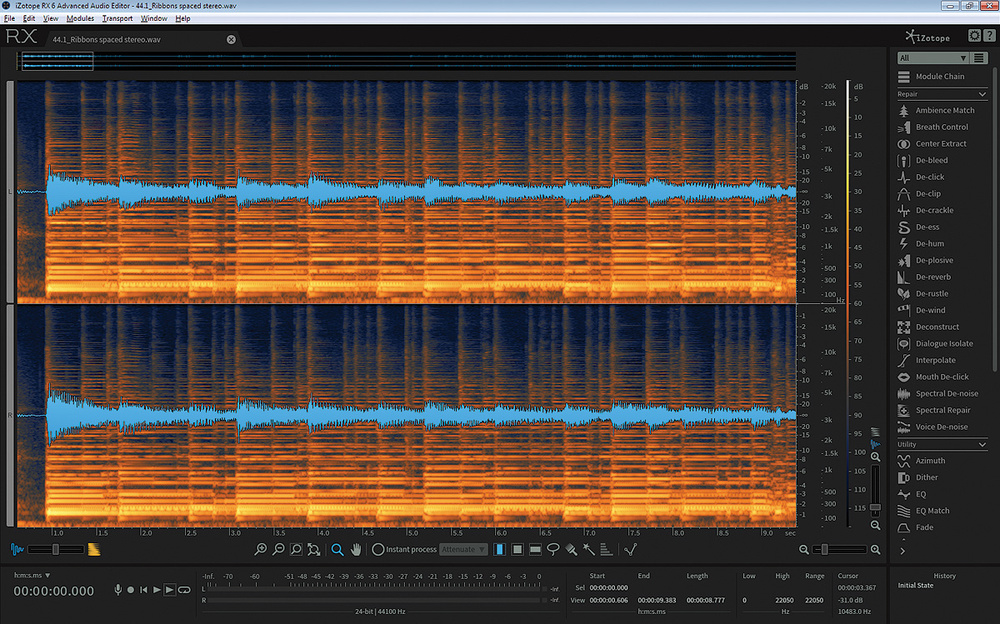Open the View menu
Viewport: 1000px width, 624px height.
tap(50, 19)
